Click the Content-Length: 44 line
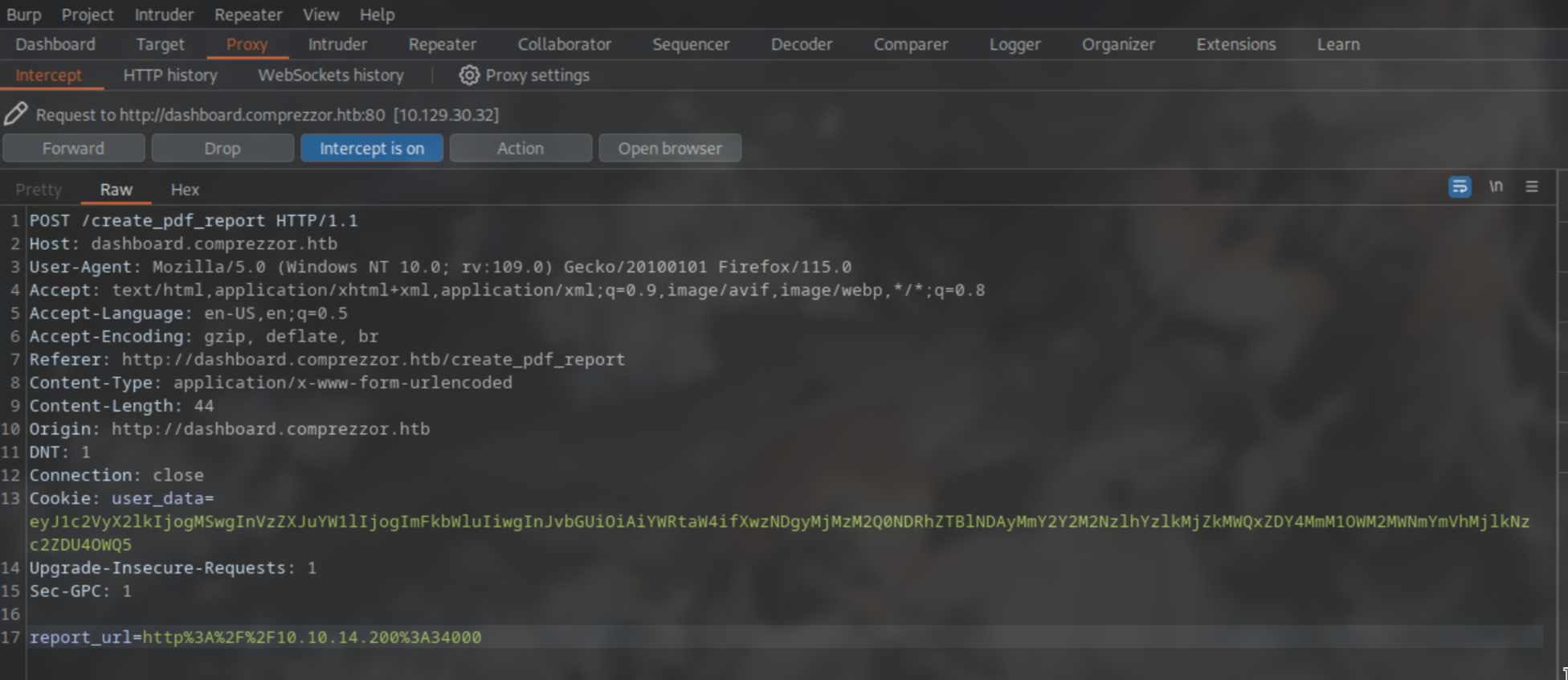Image resolution: width=1568 pixels, height=680 pixels. coord(121,406)
